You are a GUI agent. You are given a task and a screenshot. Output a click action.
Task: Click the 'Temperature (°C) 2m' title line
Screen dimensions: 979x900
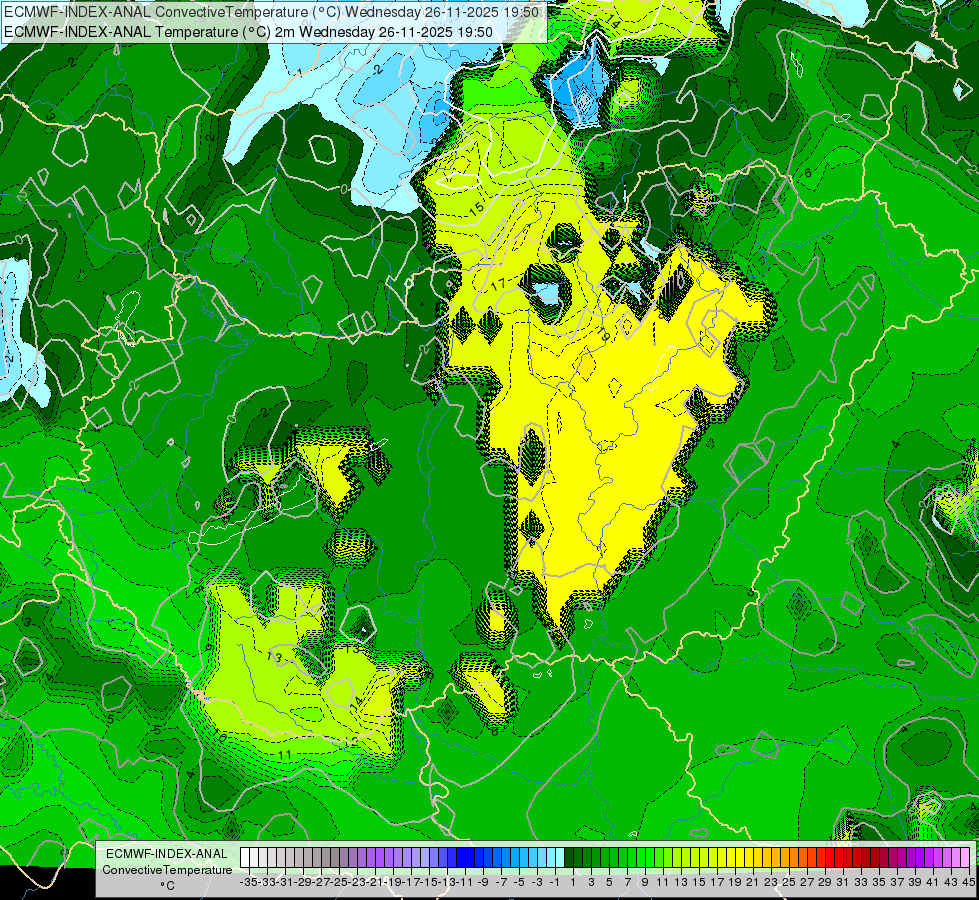point(248,32)
